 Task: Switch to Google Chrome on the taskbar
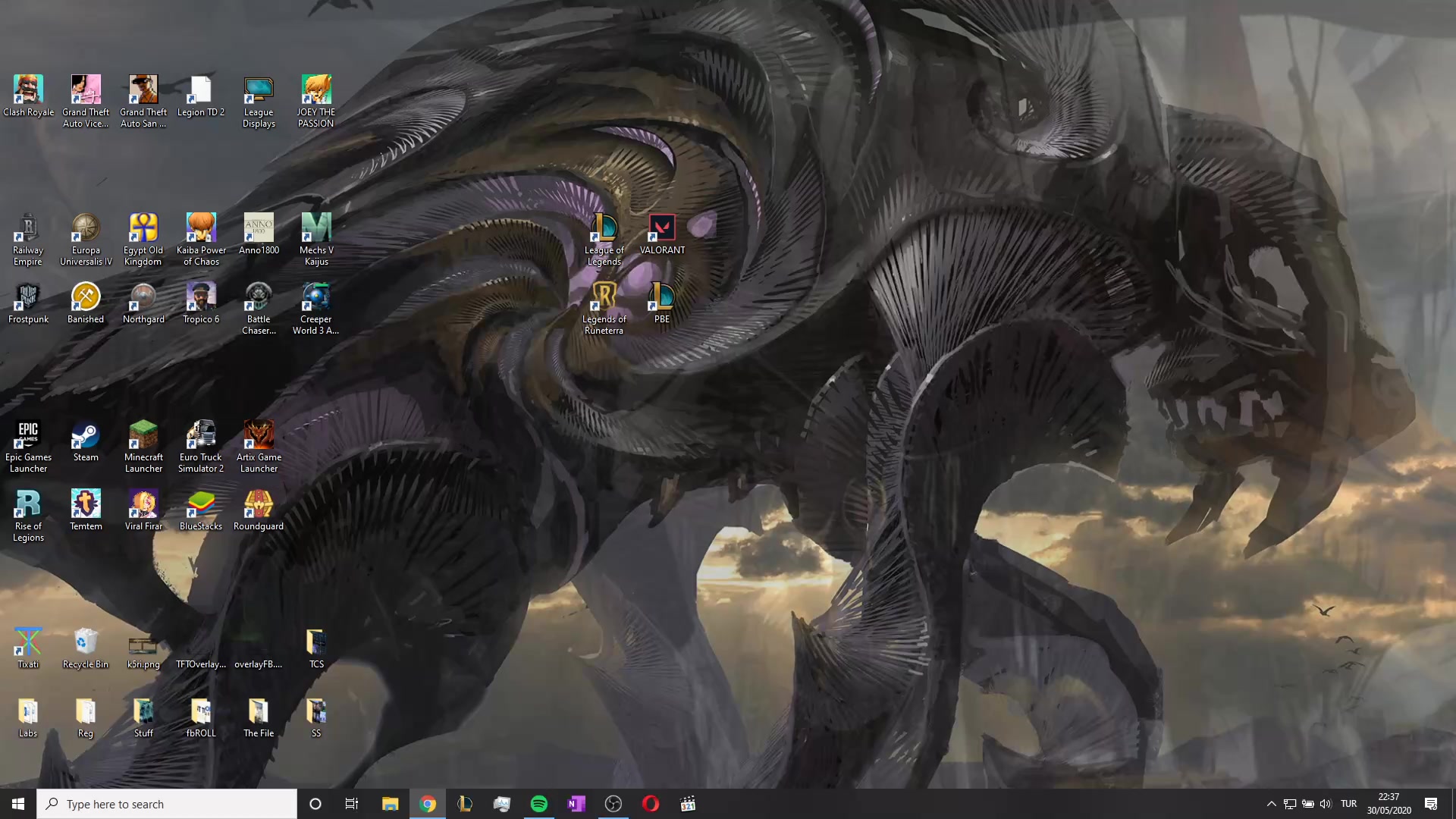pos(428,804)
